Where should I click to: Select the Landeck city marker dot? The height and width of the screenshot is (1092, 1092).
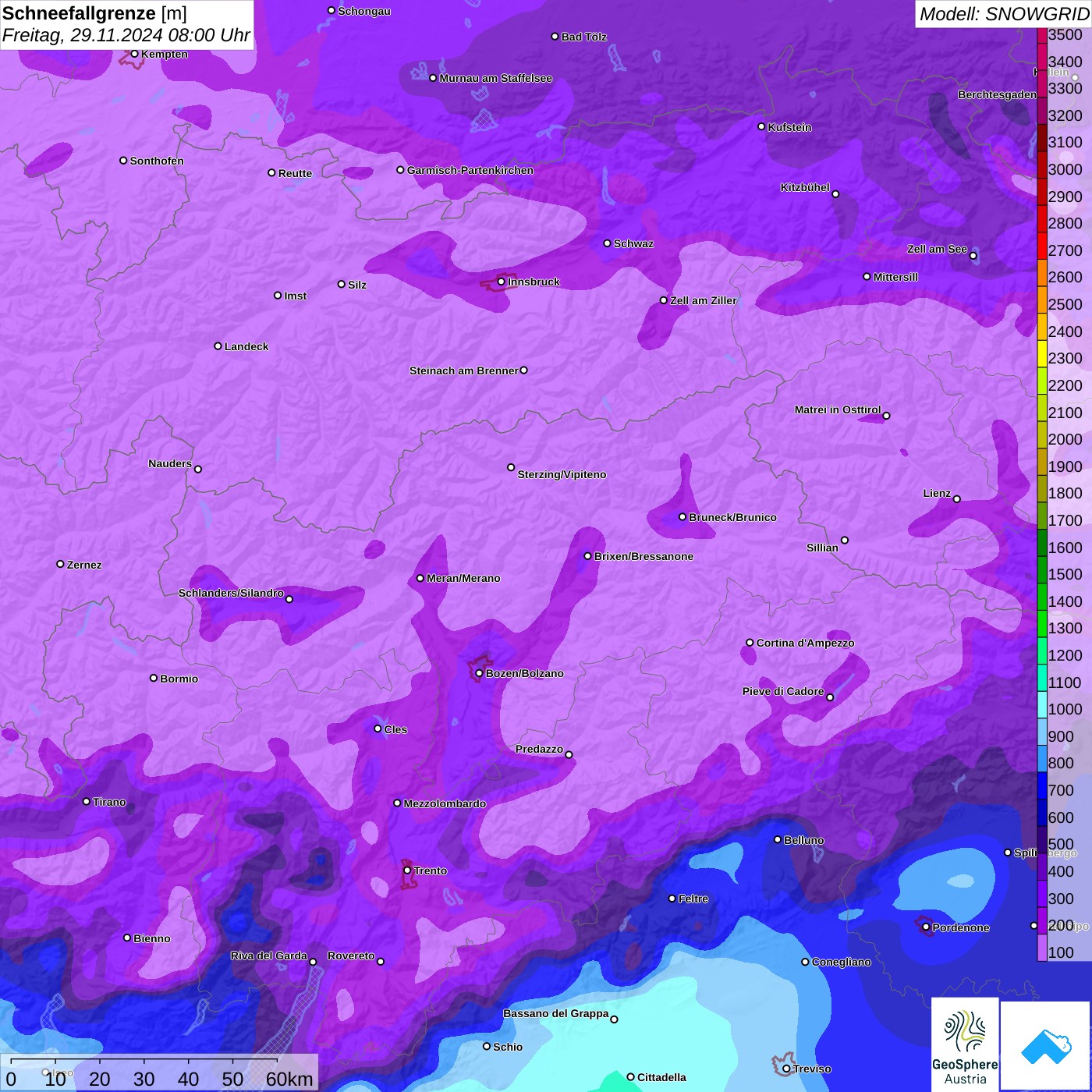tap(218, 346)
